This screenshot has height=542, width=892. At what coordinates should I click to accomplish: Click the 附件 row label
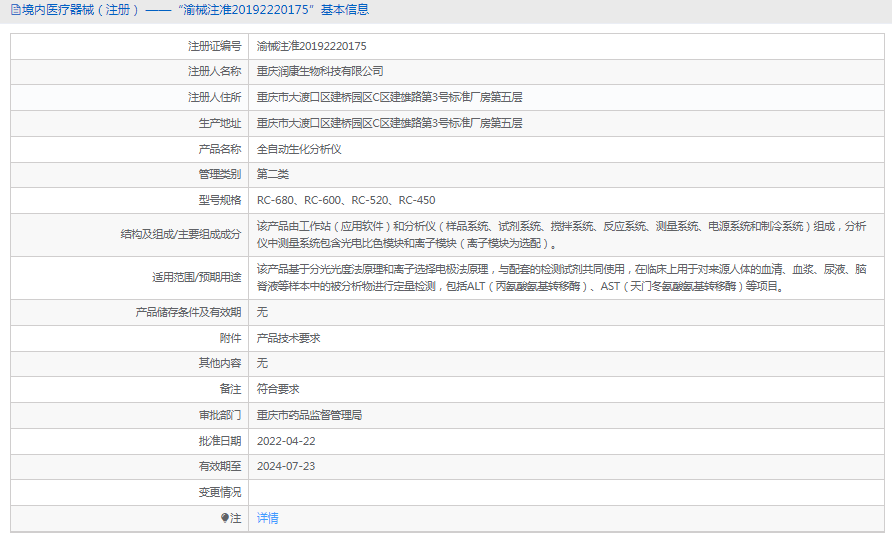click(230, 338)
